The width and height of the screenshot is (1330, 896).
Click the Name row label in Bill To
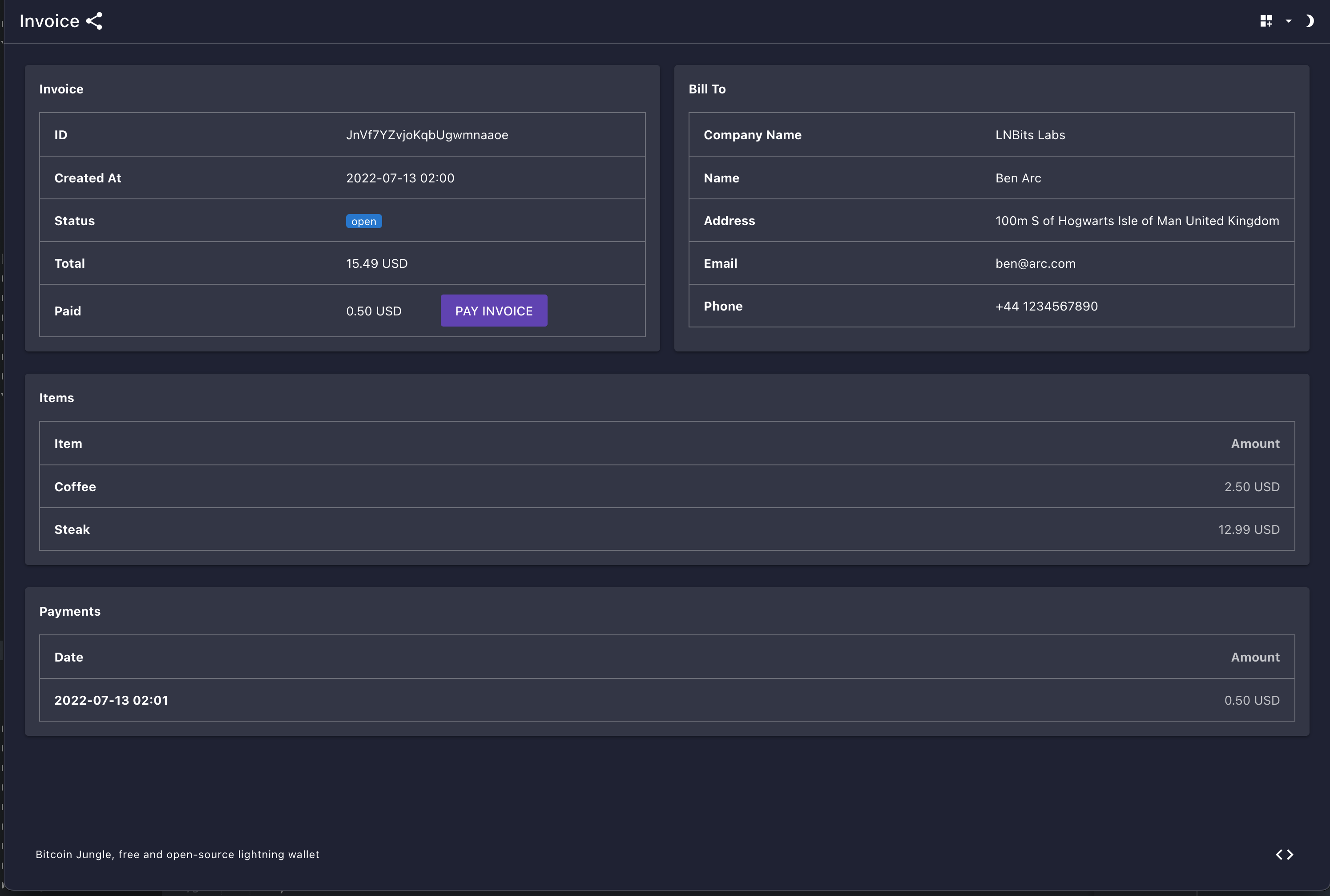click(721, 178)
